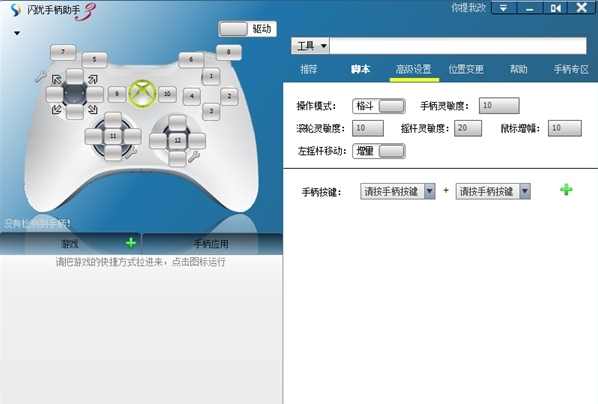Open D-pad settings wrench icon

pyautogui.click(x=40, y=77)
